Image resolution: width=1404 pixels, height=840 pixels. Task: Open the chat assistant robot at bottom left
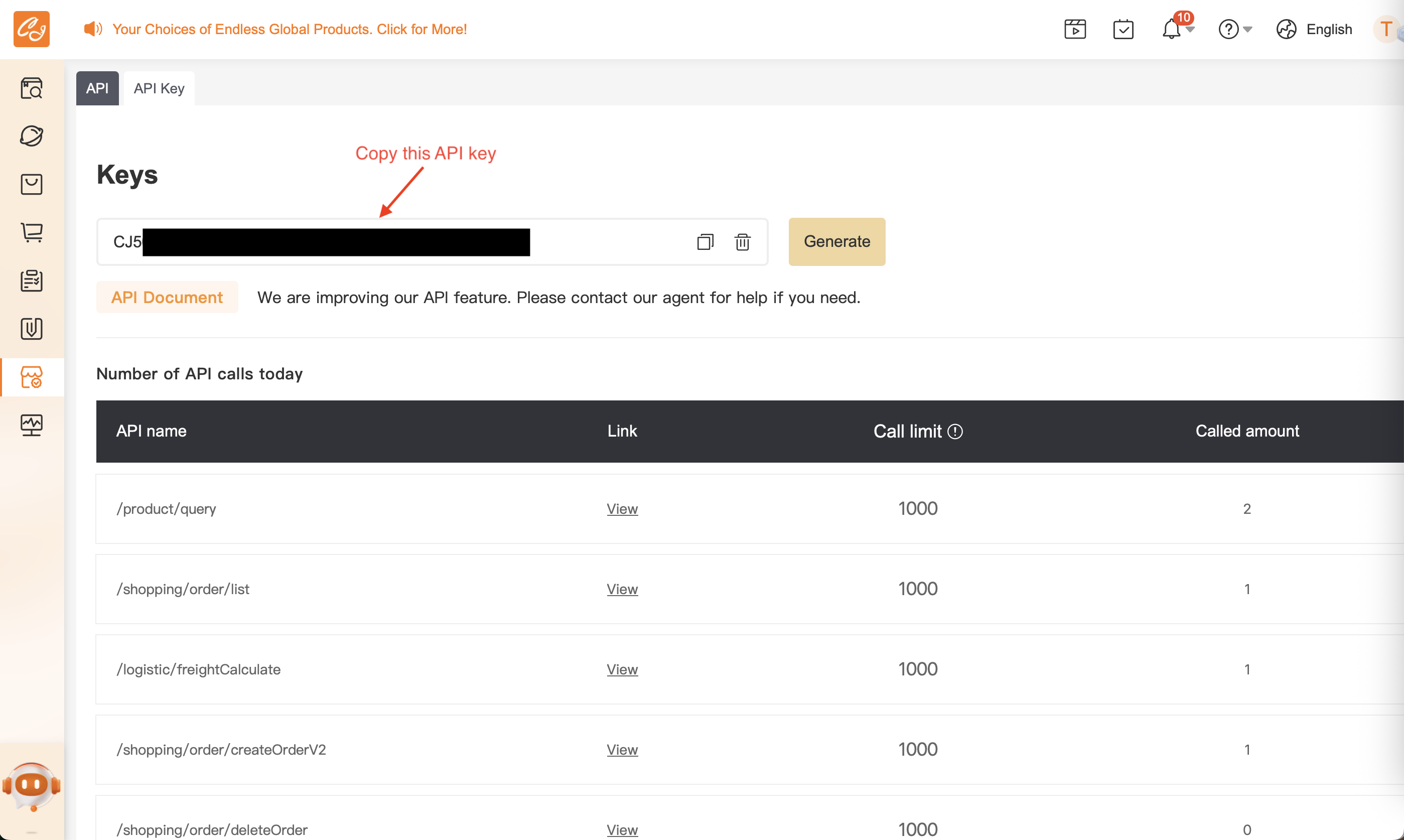[x=31, y=785]
